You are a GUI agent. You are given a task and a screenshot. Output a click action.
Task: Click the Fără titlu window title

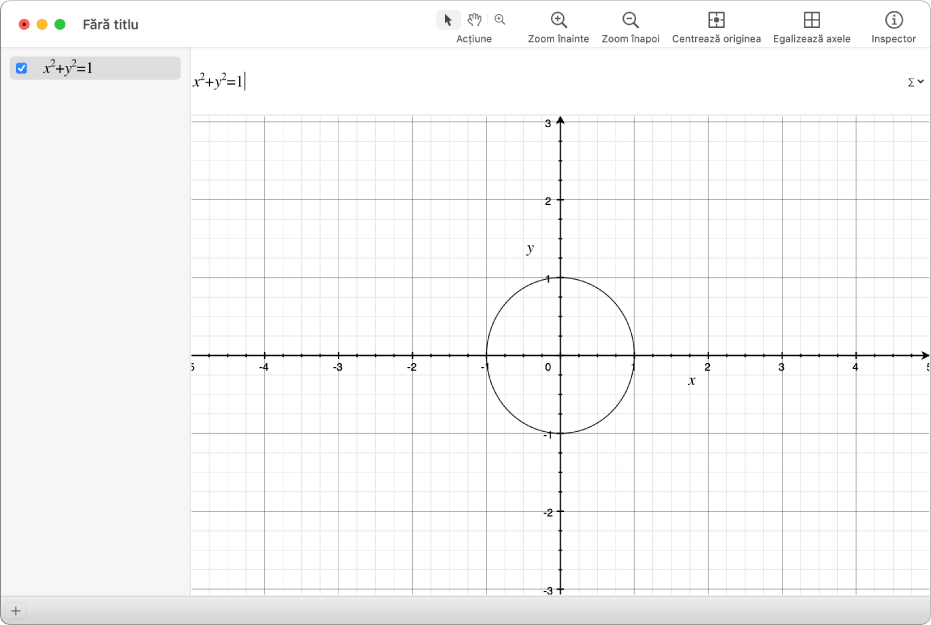point(110,24)
